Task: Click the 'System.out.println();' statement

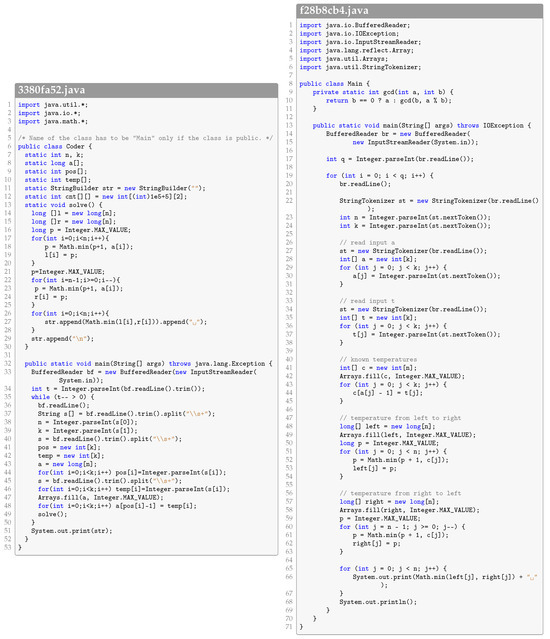Action: pos(378,602)
